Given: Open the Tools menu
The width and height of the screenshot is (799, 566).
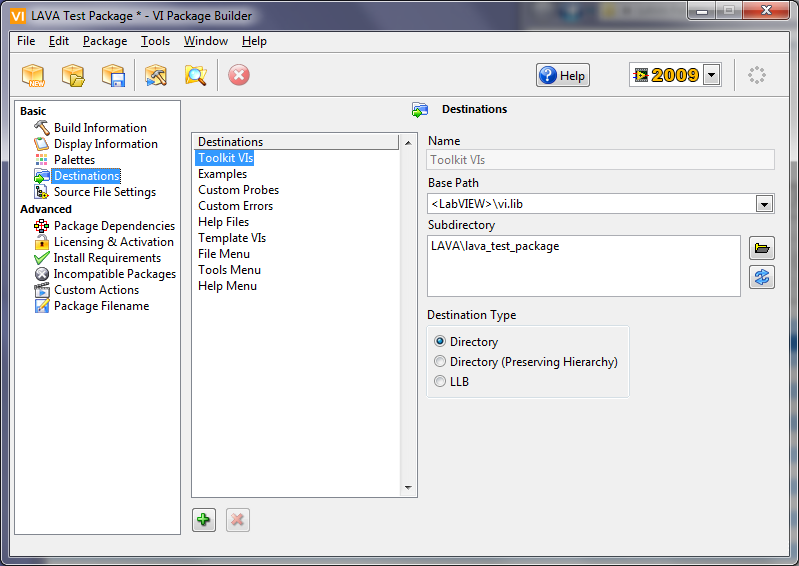Looking at the screenshot, I should [x=155, y=41].
